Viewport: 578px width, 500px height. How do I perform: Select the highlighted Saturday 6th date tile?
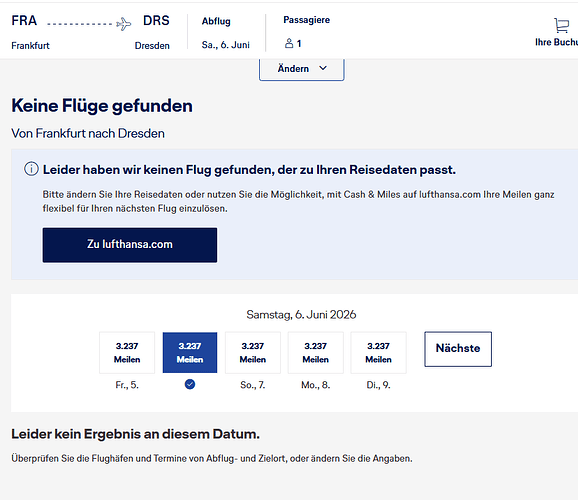[190, 353]
